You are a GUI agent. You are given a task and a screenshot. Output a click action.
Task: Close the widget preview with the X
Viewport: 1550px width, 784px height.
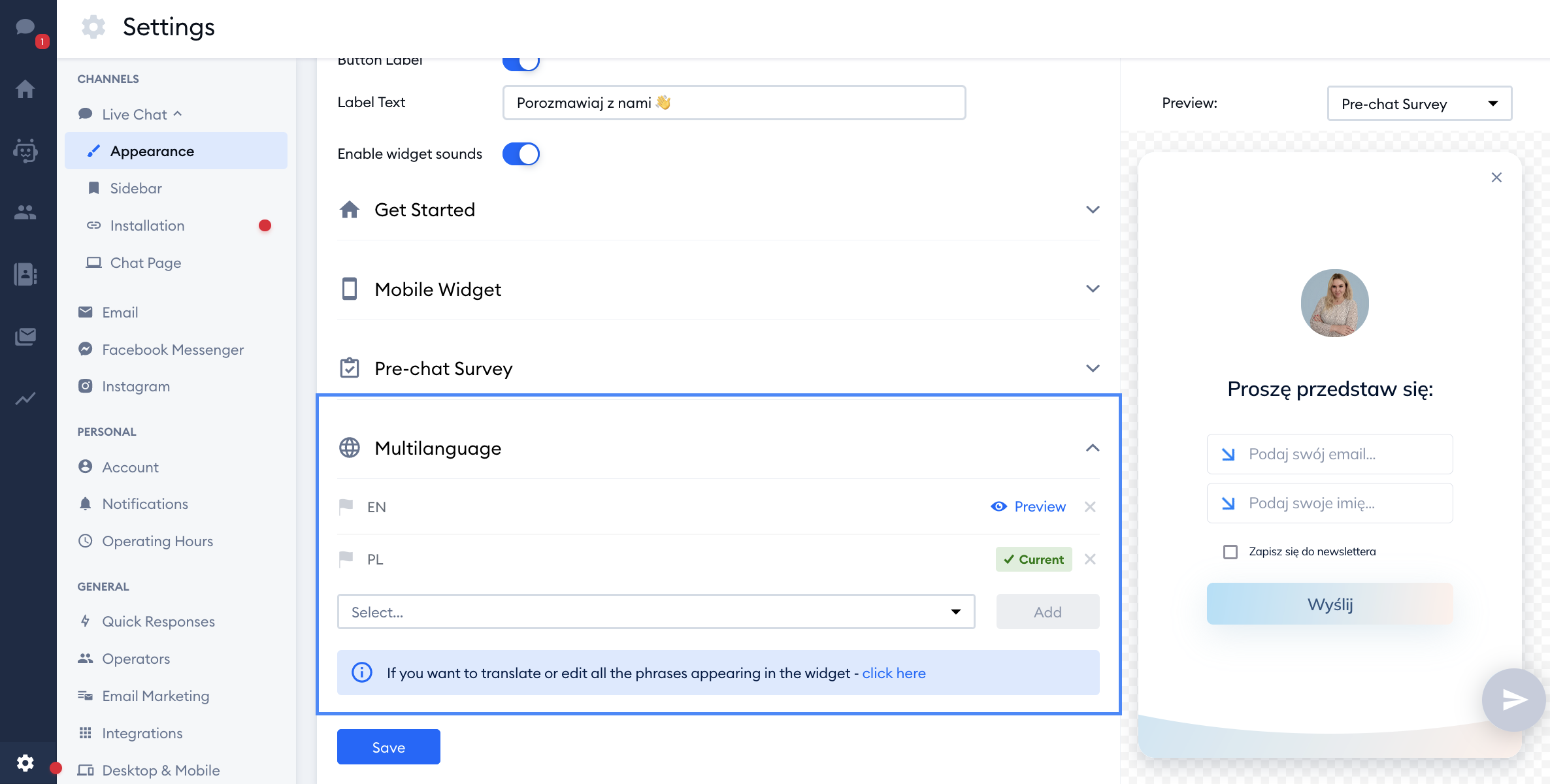pyautogui.click(x=1496, y=178)
